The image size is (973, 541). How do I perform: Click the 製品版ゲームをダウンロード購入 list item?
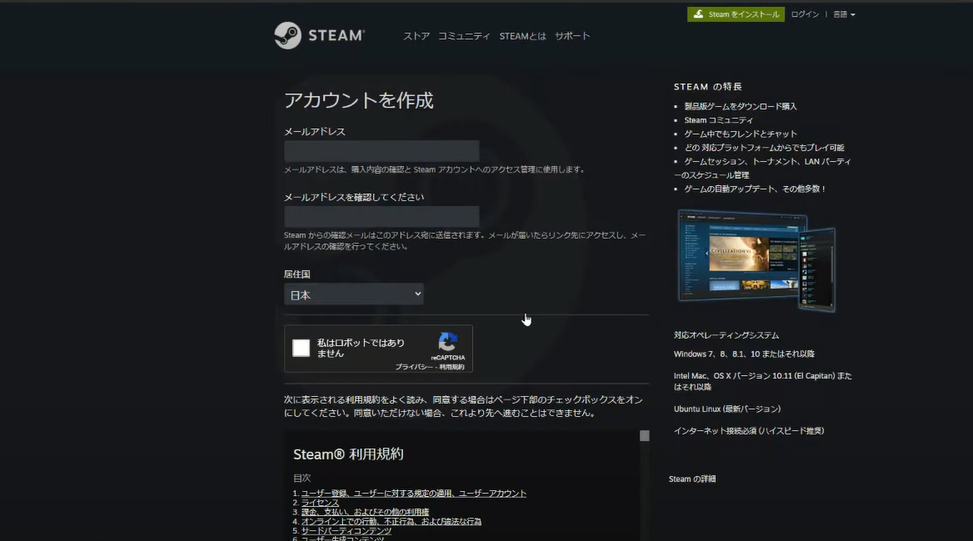click(740, 106)
